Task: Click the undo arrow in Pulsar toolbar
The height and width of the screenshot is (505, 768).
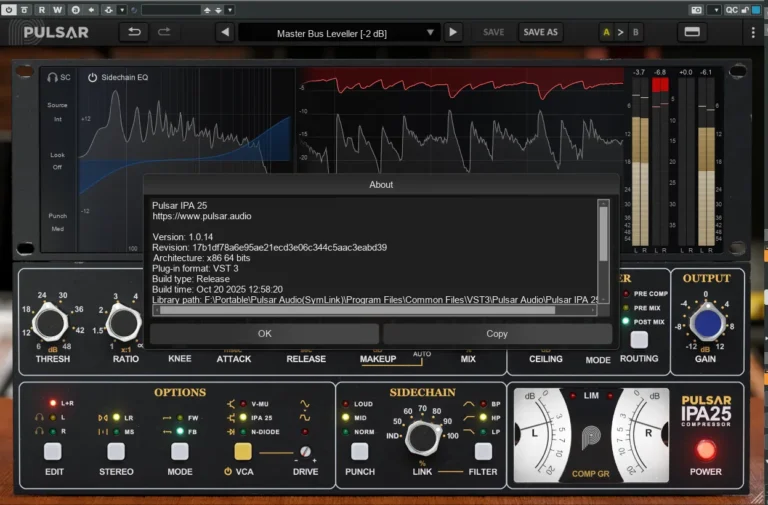Action: (134, 32)
